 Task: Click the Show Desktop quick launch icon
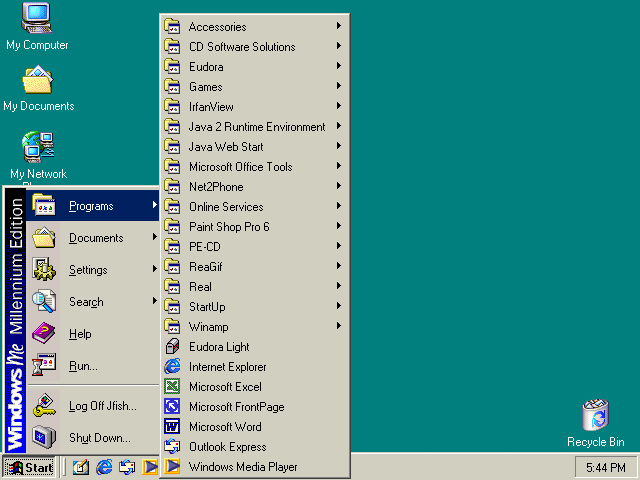coord(80,467)
